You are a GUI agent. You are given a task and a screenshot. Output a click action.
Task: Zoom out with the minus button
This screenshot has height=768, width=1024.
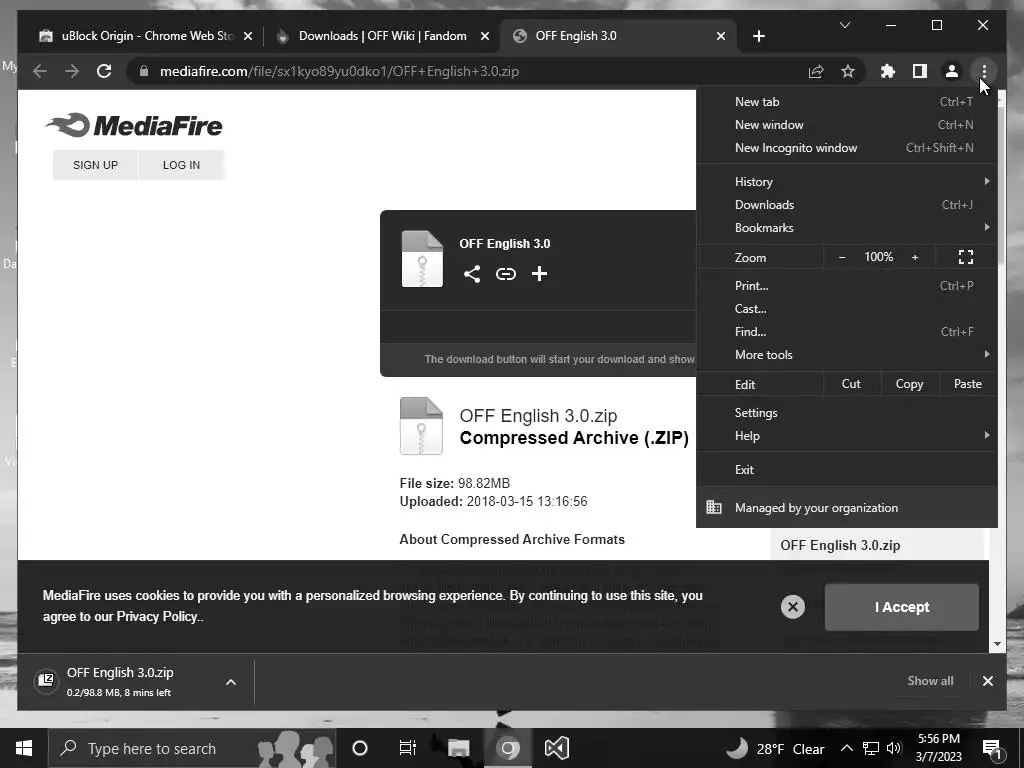click(842, 257)
